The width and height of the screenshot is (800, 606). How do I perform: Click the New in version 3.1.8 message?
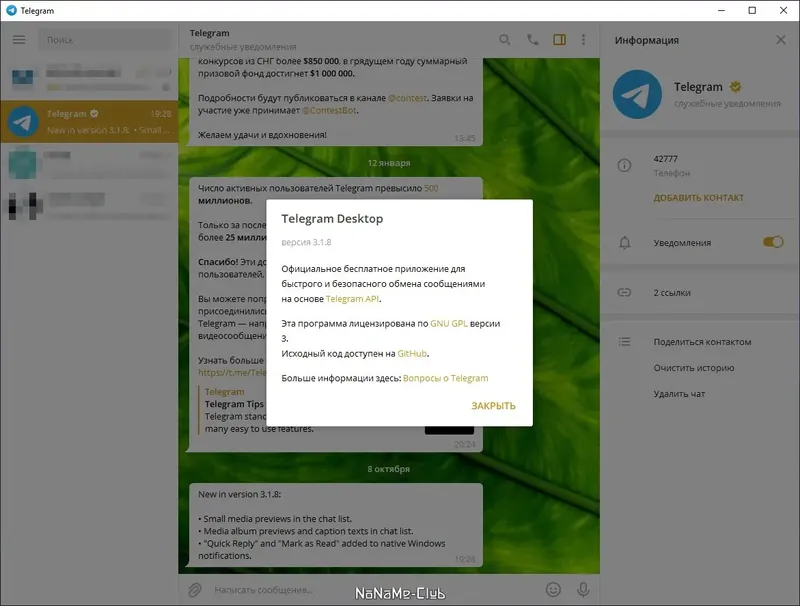pos(336,525)
